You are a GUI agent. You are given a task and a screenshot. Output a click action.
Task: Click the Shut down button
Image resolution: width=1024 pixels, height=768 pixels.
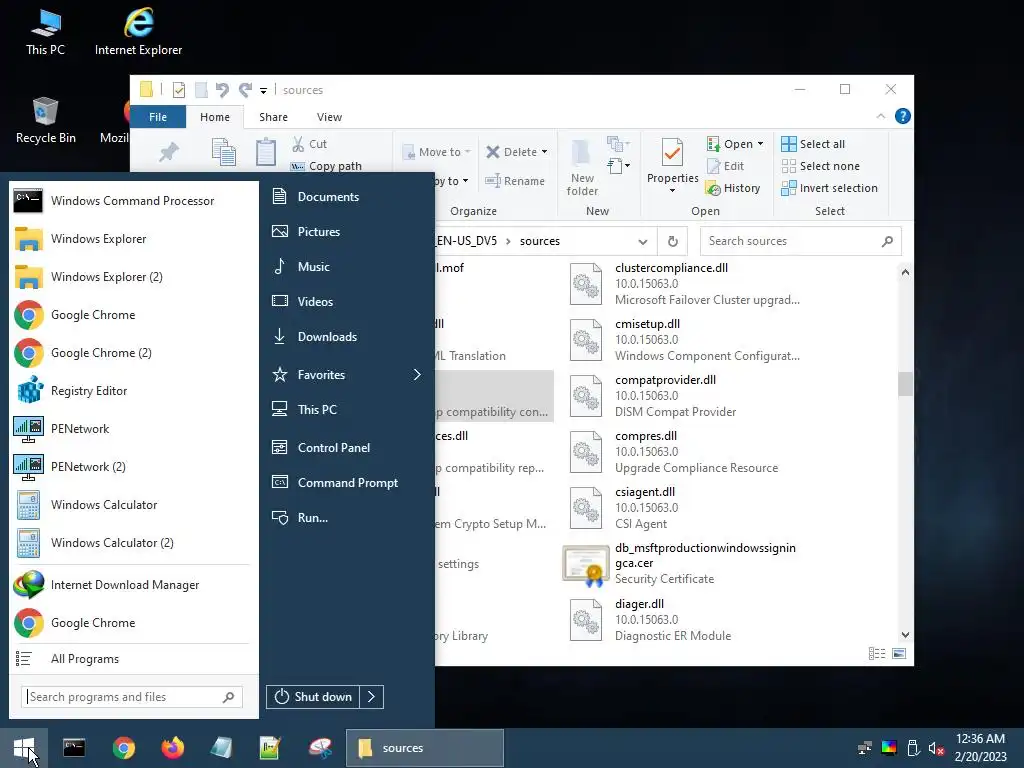pyautogui.click(x=313, y=697)
